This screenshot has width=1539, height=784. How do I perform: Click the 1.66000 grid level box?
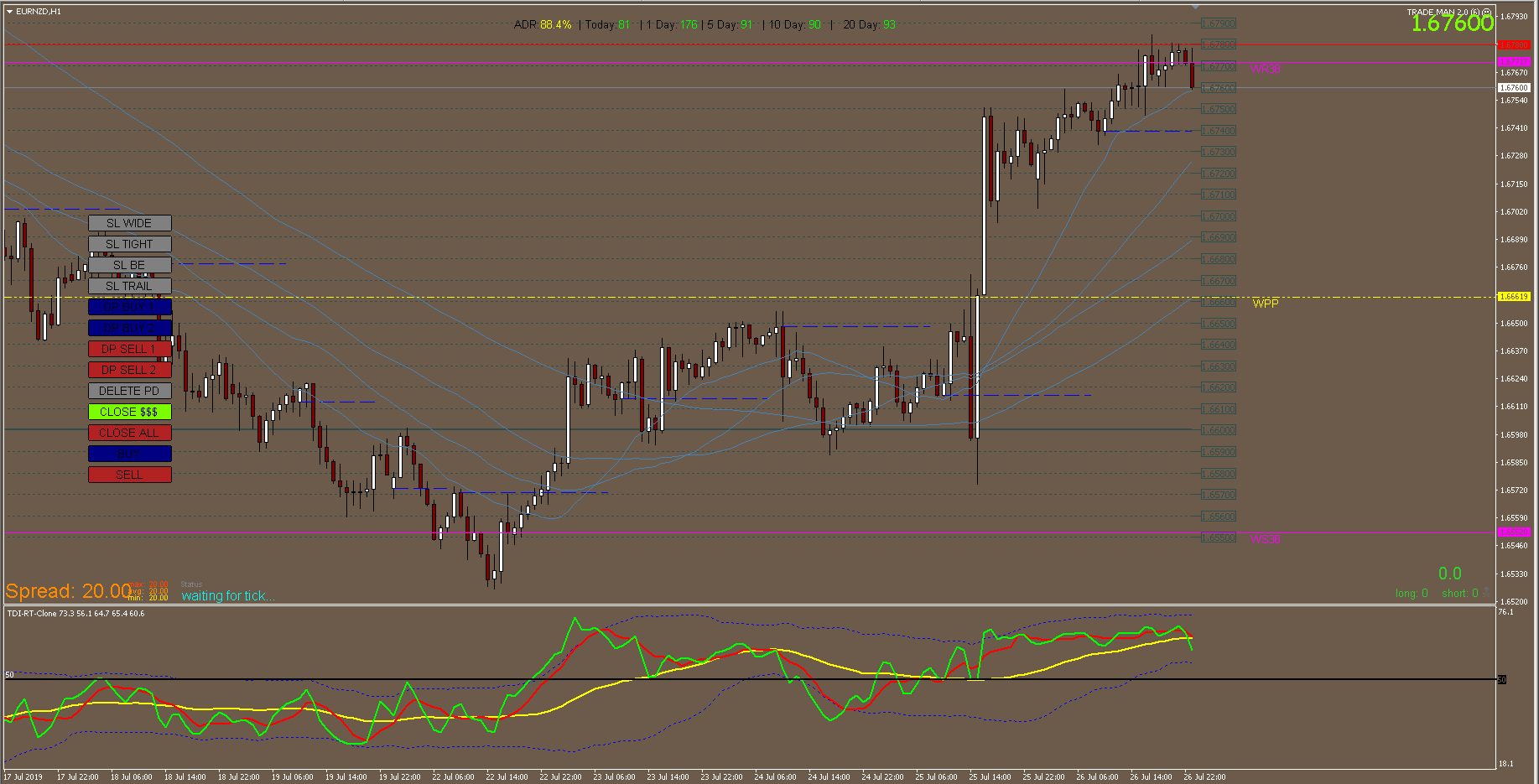coord(1219,430)
